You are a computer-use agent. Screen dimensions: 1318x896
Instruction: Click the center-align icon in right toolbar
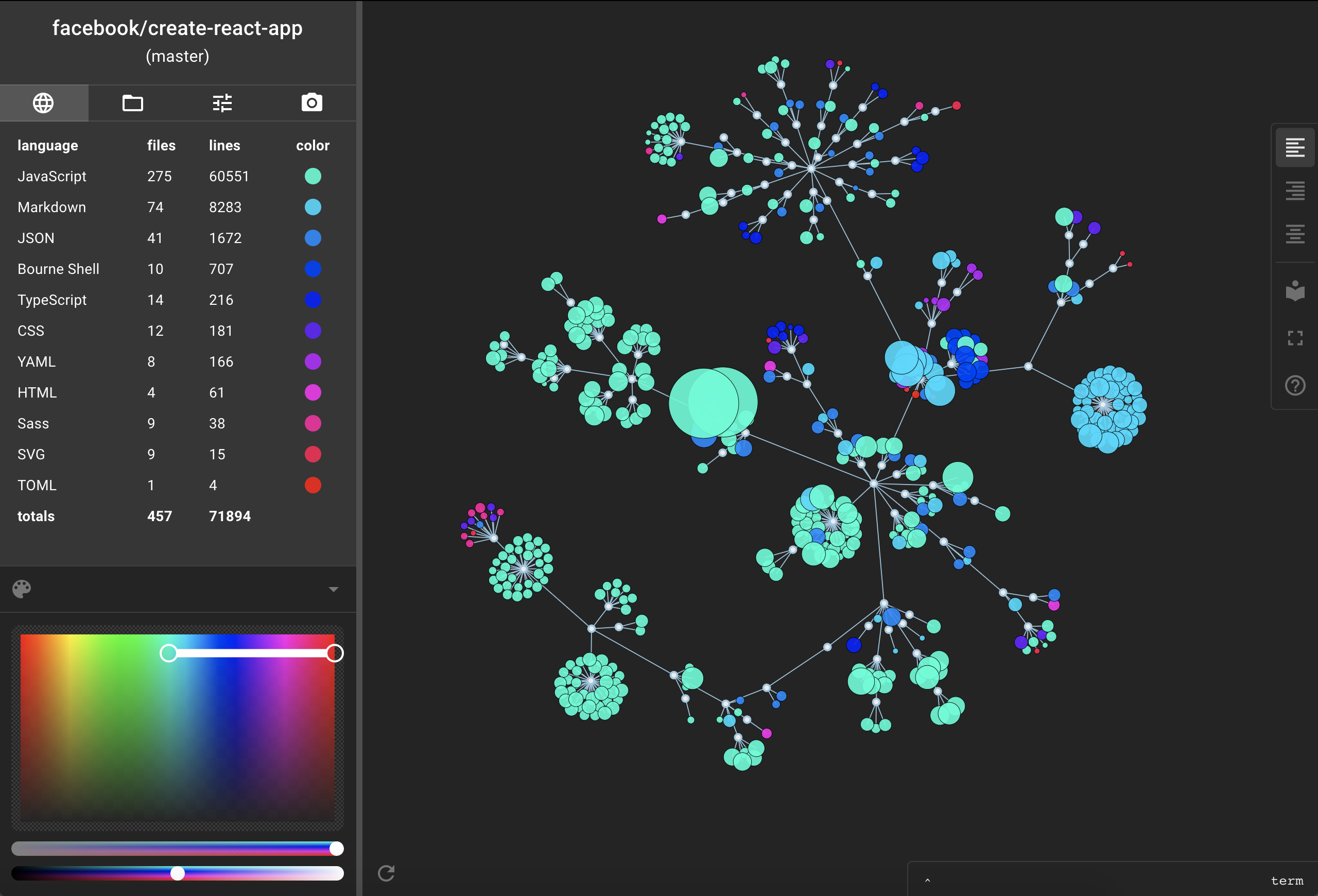pyautogui.click(x=1295, y=234)
